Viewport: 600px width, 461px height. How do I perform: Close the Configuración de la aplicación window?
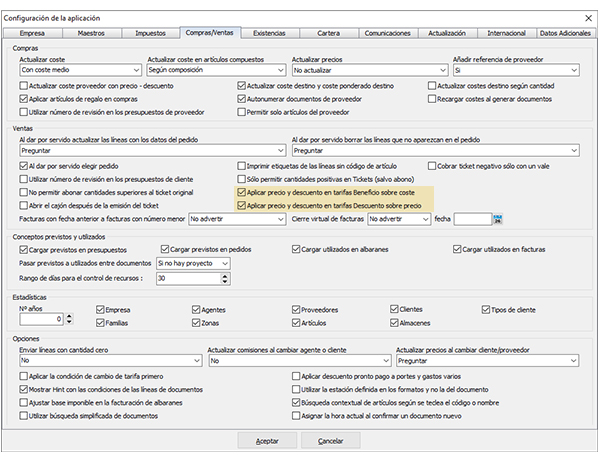point(588,19)
